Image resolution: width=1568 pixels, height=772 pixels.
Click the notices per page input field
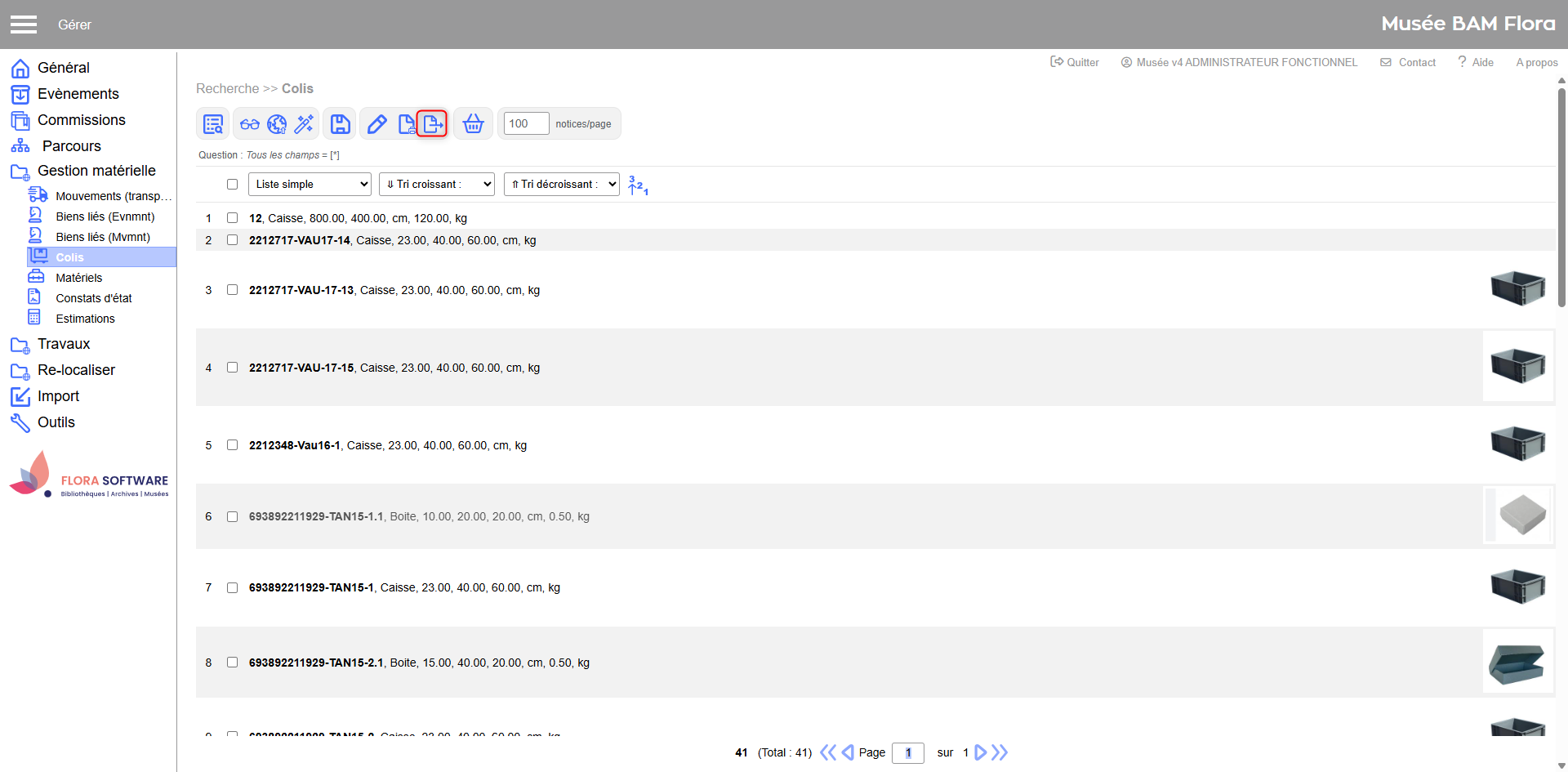point(526,123)
